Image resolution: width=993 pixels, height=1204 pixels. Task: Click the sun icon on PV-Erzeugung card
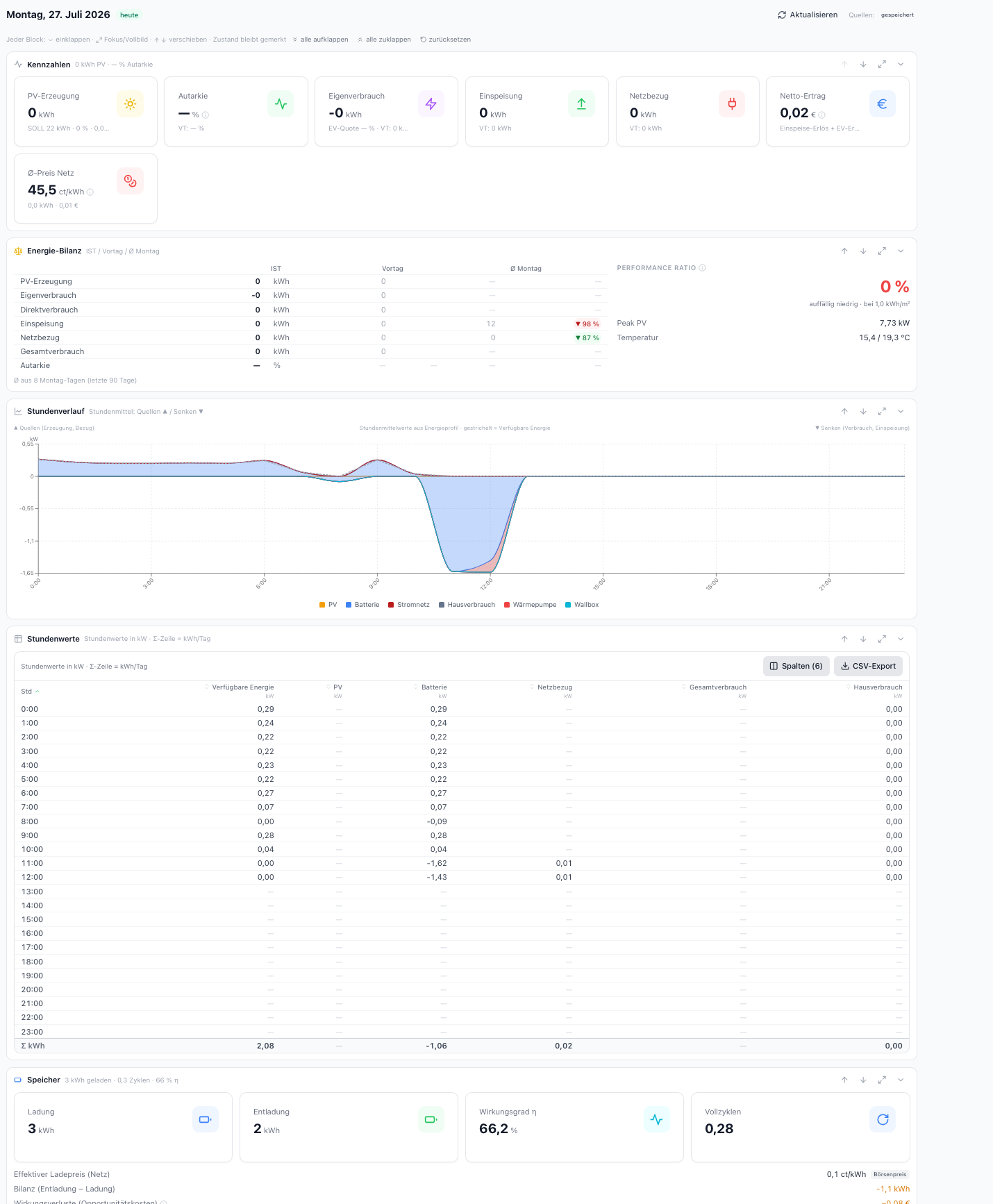(x=130, y=104)
